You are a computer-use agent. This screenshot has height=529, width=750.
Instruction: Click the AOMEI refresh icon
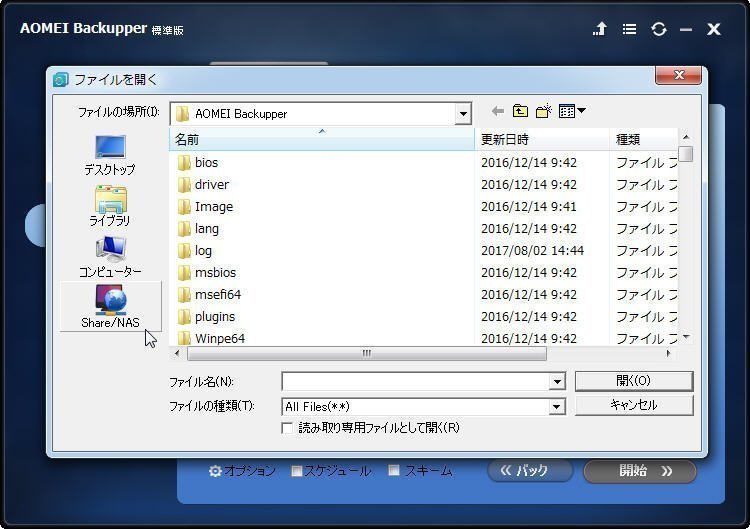(659, 29)
